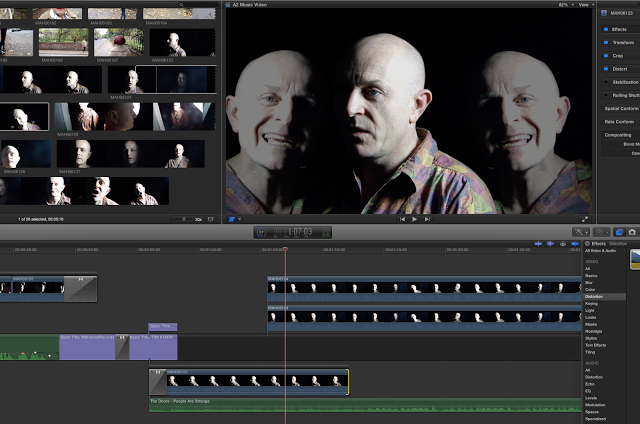Open the viewer zoom percentage dropdown
Screen dimensions: 640x424
566,5
